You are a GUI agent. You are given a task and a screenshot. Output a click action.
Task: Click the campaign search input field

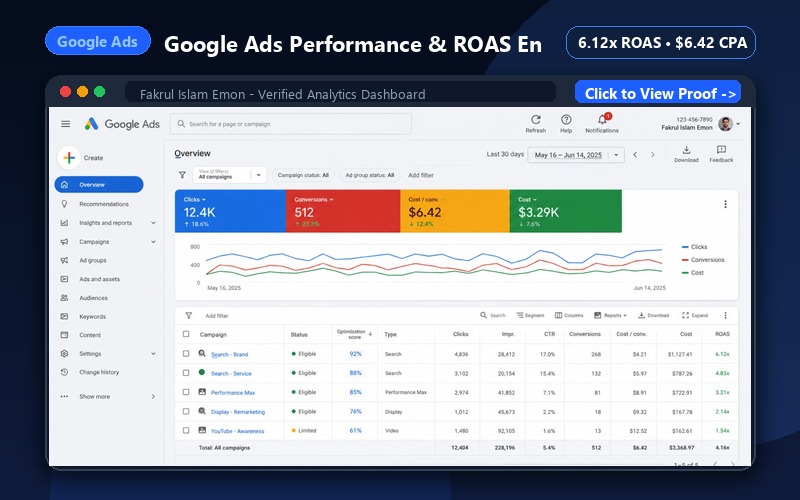pos(291,124)
